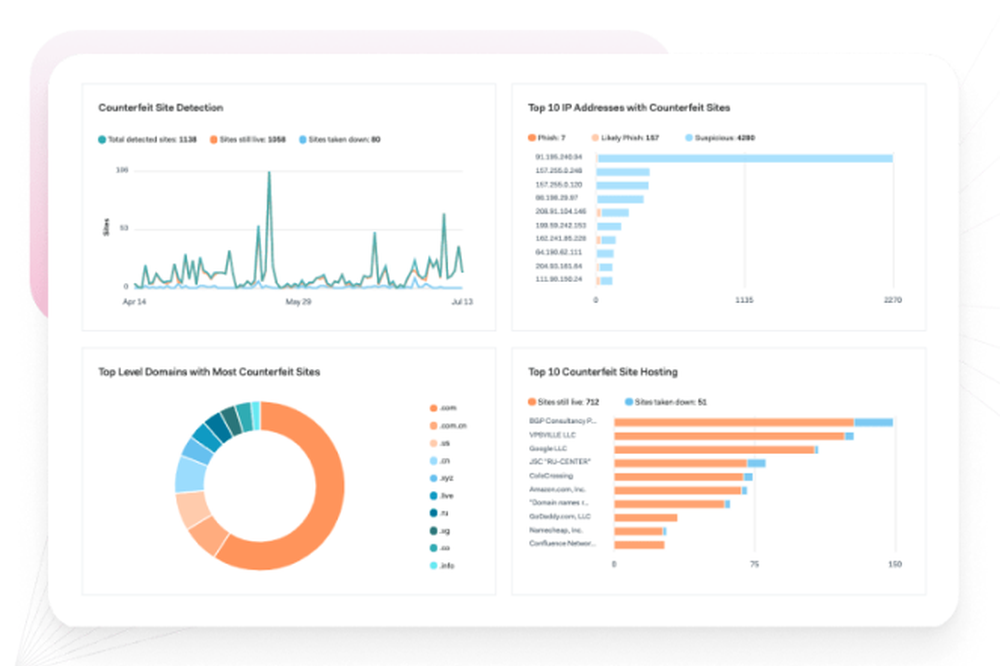Click the 2270 axis value
The height and width of the screenshot is (666, 1000).
tap(893, 300)
